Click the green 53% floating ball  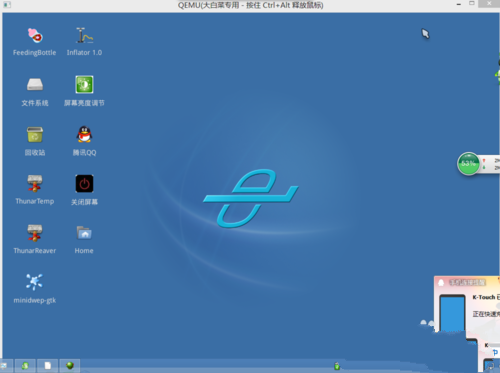(x=468, y=163)
